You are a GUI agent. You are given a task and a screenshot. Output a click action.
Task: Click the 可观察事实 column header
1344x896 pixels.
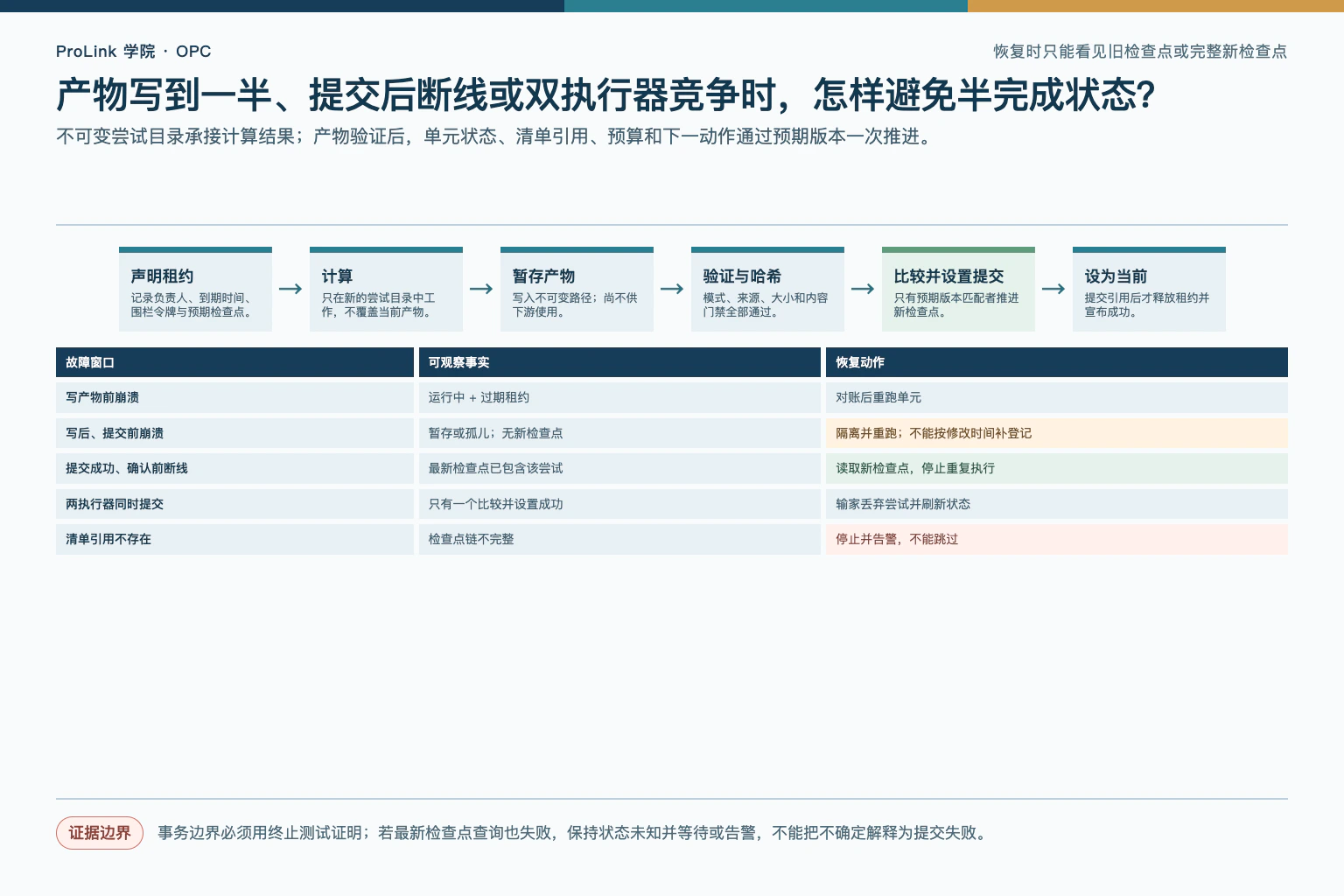[619, 362]
